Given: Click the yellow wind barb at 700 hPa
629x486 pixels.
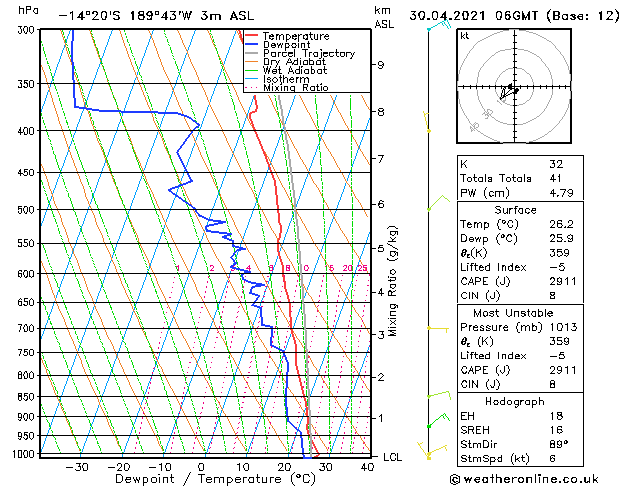Looking at the screenshot, I should pos(438,329).
